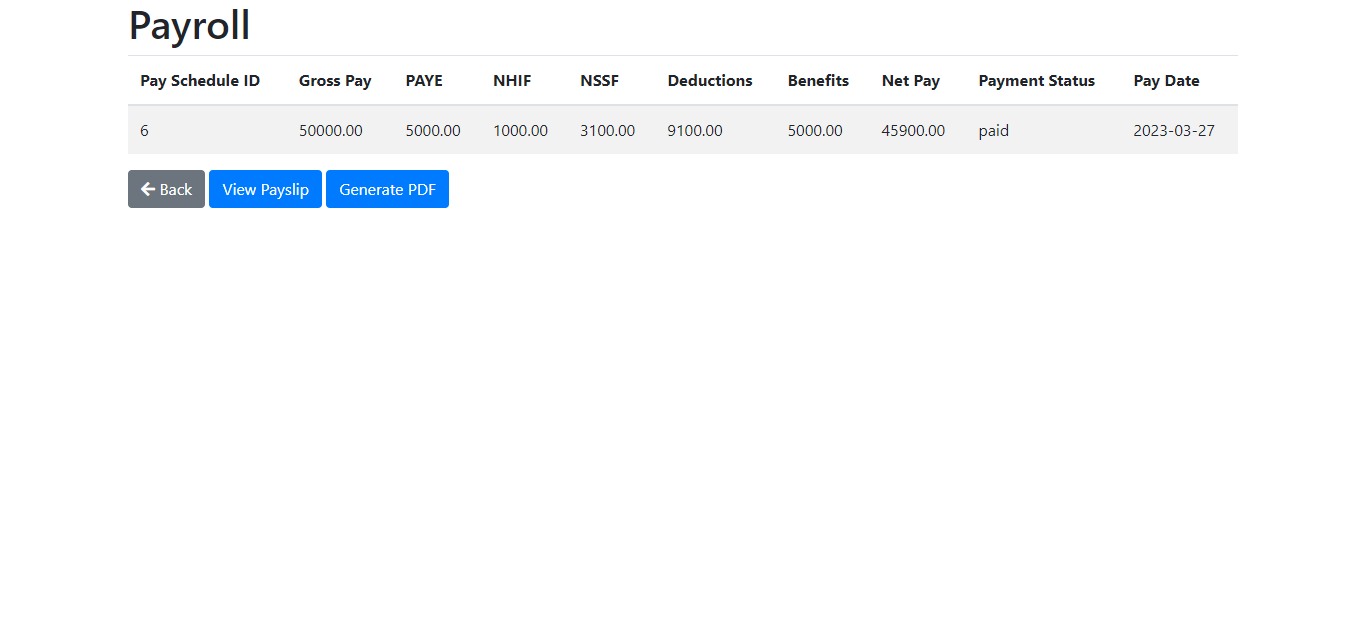Click the paid payment status cell

point(993,130)
